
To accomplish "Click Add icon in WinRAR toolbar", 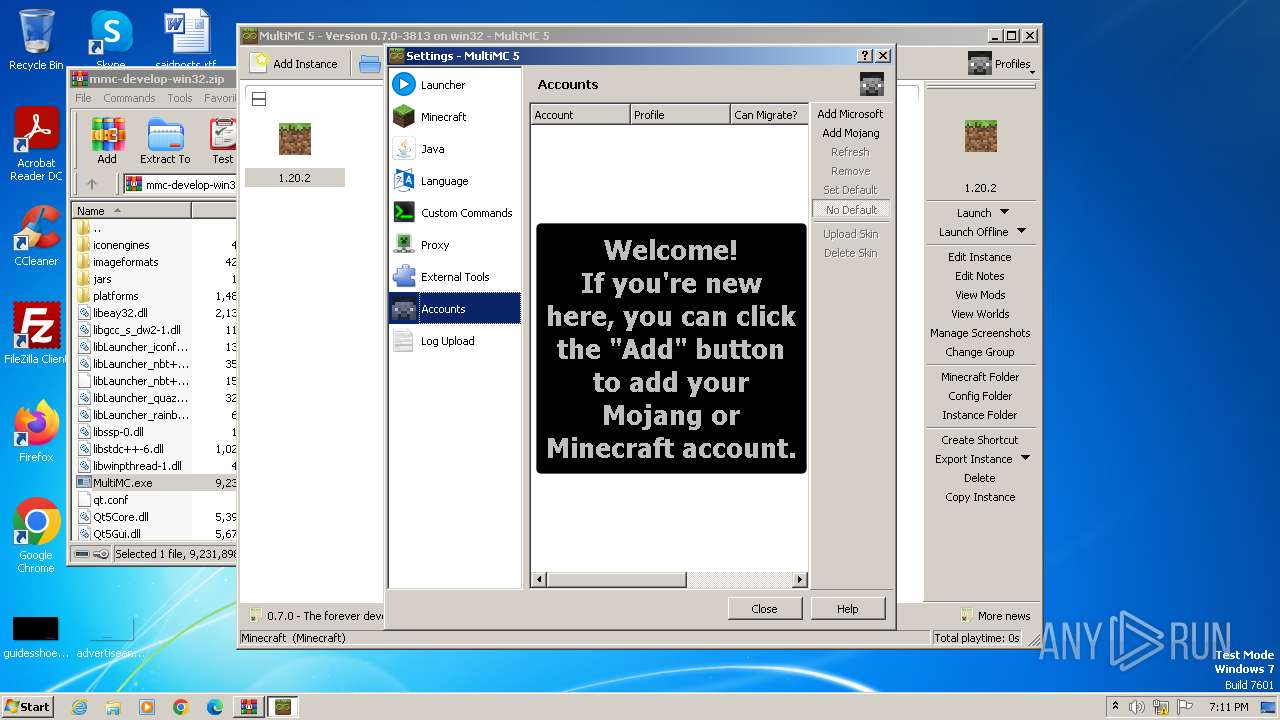I will coord(107,141).
